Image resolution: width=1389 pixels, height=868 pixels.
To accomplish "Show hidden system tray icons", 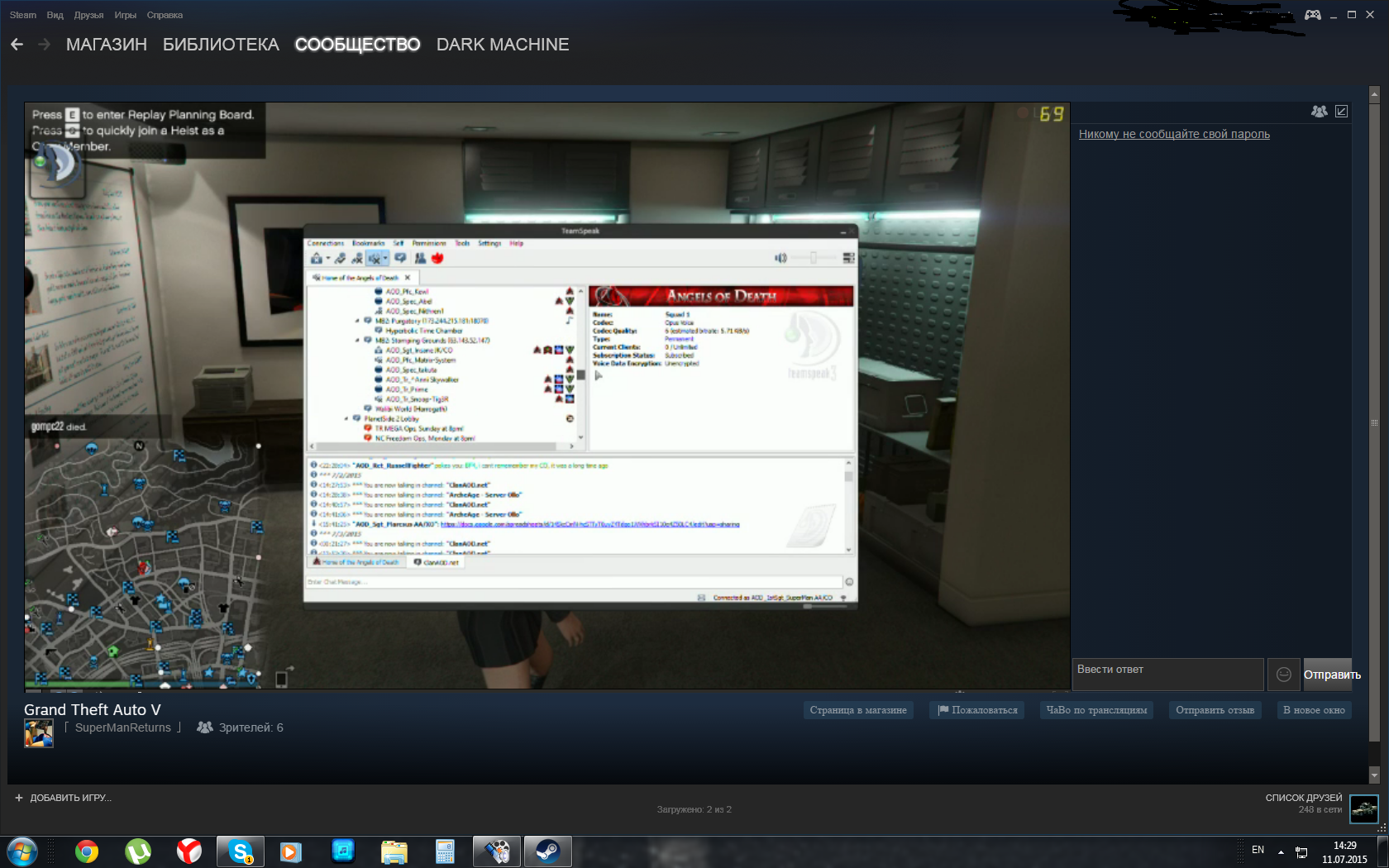I will point(1281,851).
